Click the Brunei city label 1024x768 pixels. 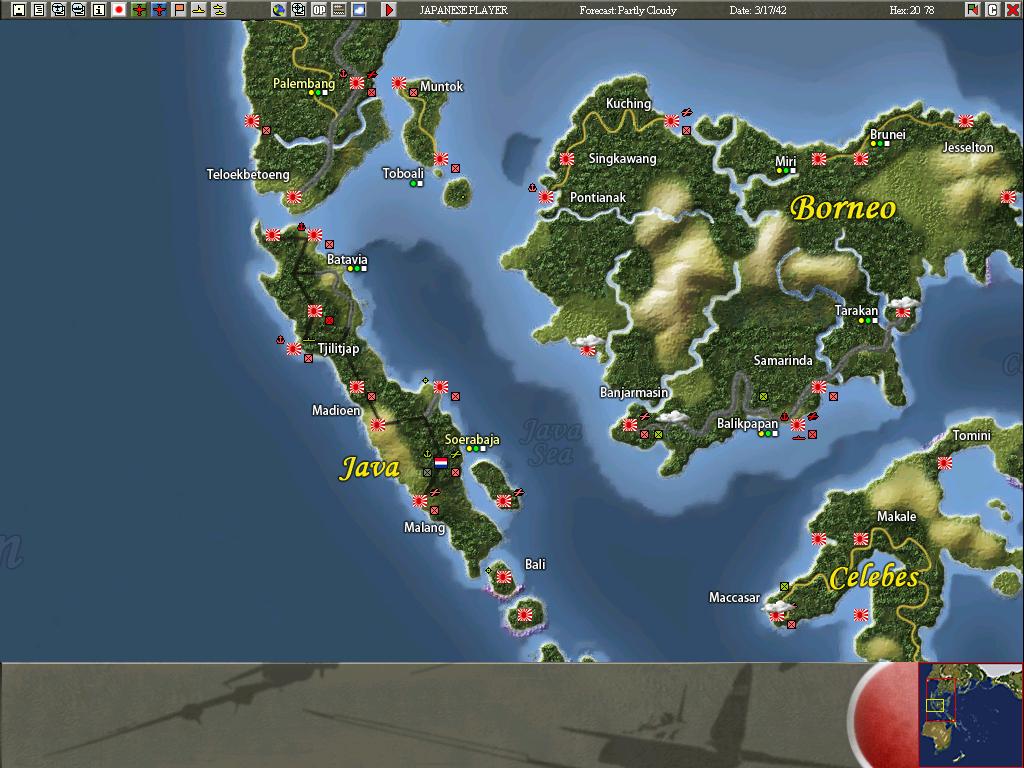888,134
